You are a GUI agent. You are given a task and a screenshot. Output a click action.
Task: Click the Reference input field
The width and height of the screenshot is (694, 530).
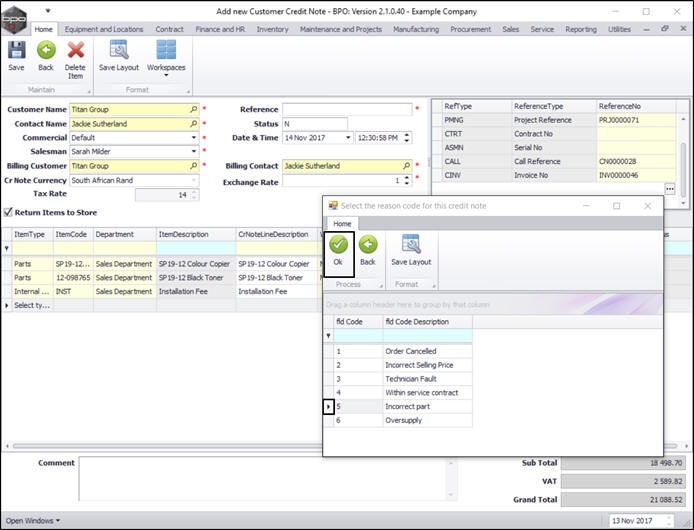(347, 109)
